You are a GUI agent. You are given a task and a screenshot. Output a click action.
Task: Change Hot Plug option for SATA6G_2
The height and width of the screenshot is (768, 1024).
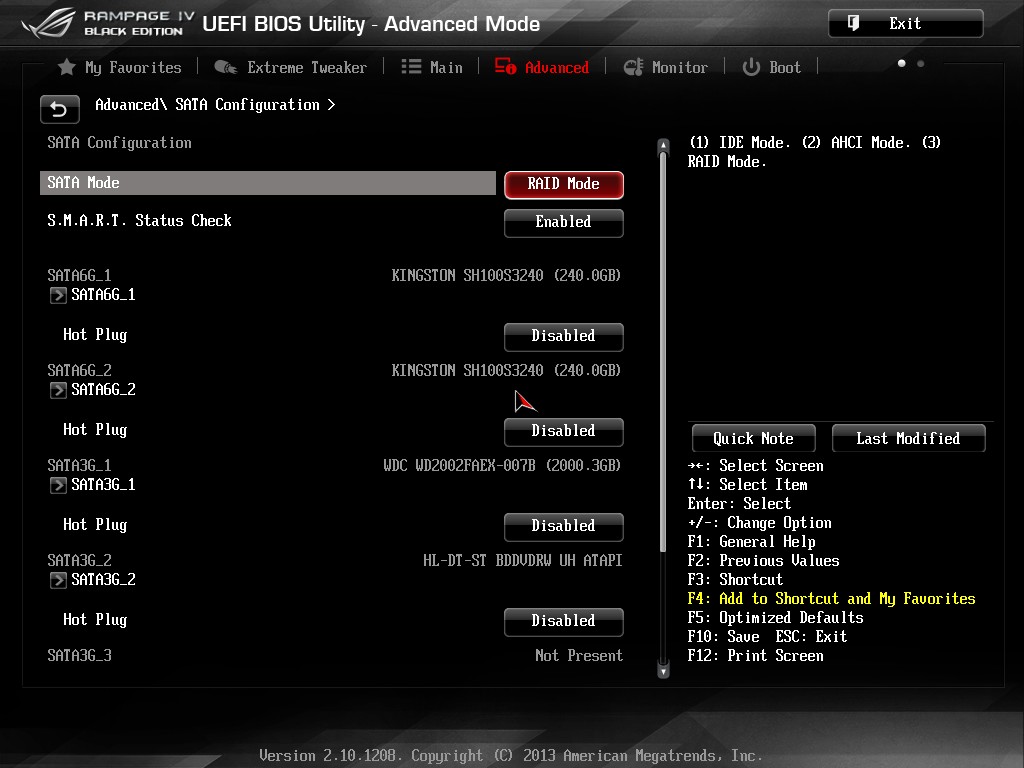[x=564, y=432]
